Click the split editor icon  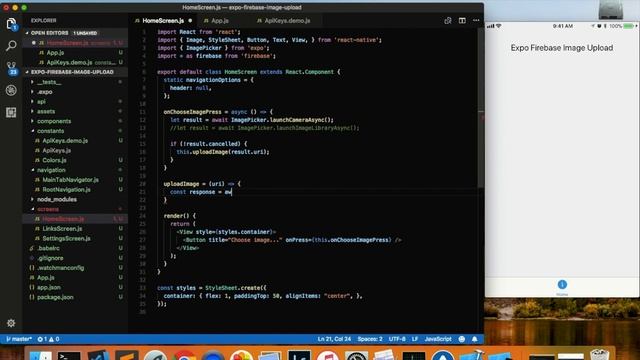tap(462, 20)
